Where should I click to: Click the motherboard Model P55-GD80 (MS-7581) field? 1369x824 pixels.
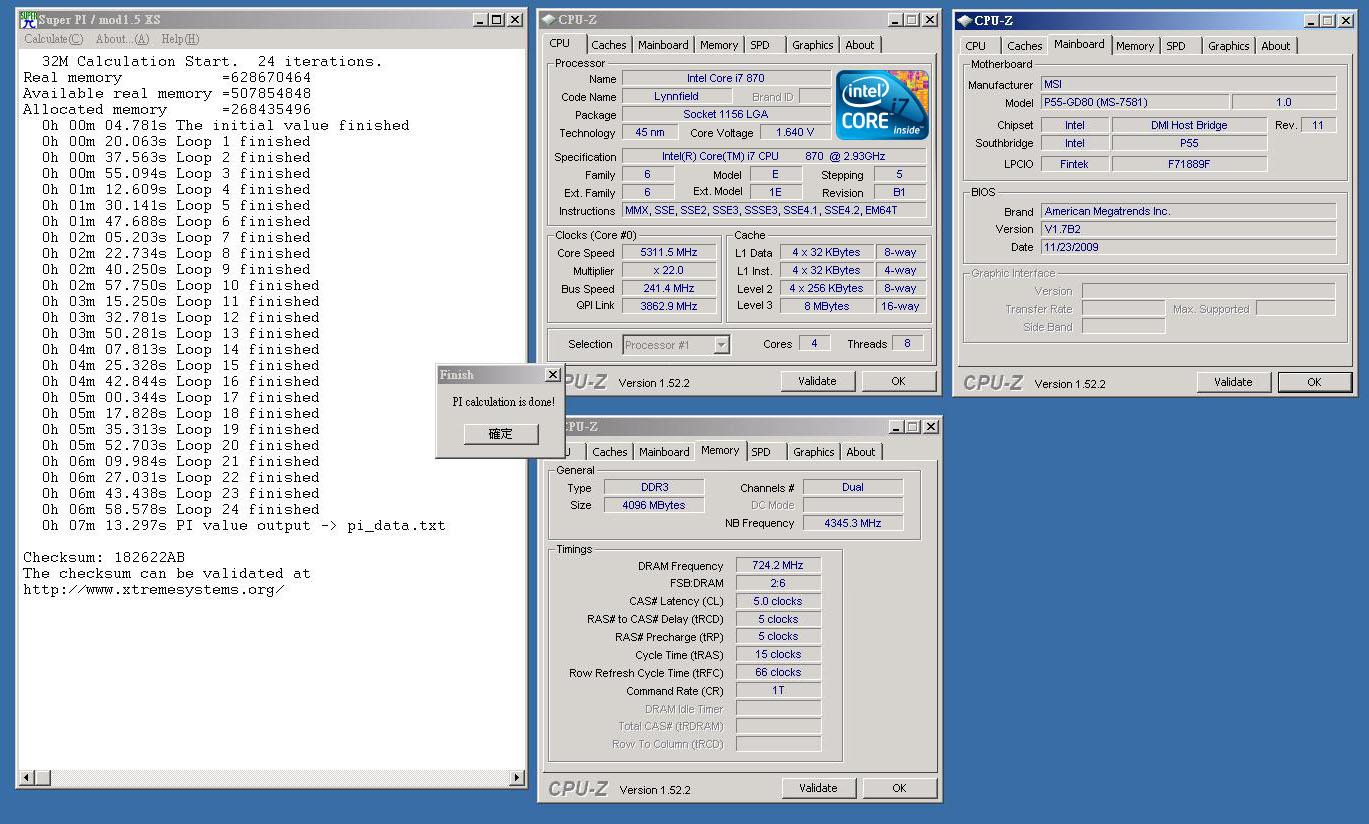tap(1134, 102)
